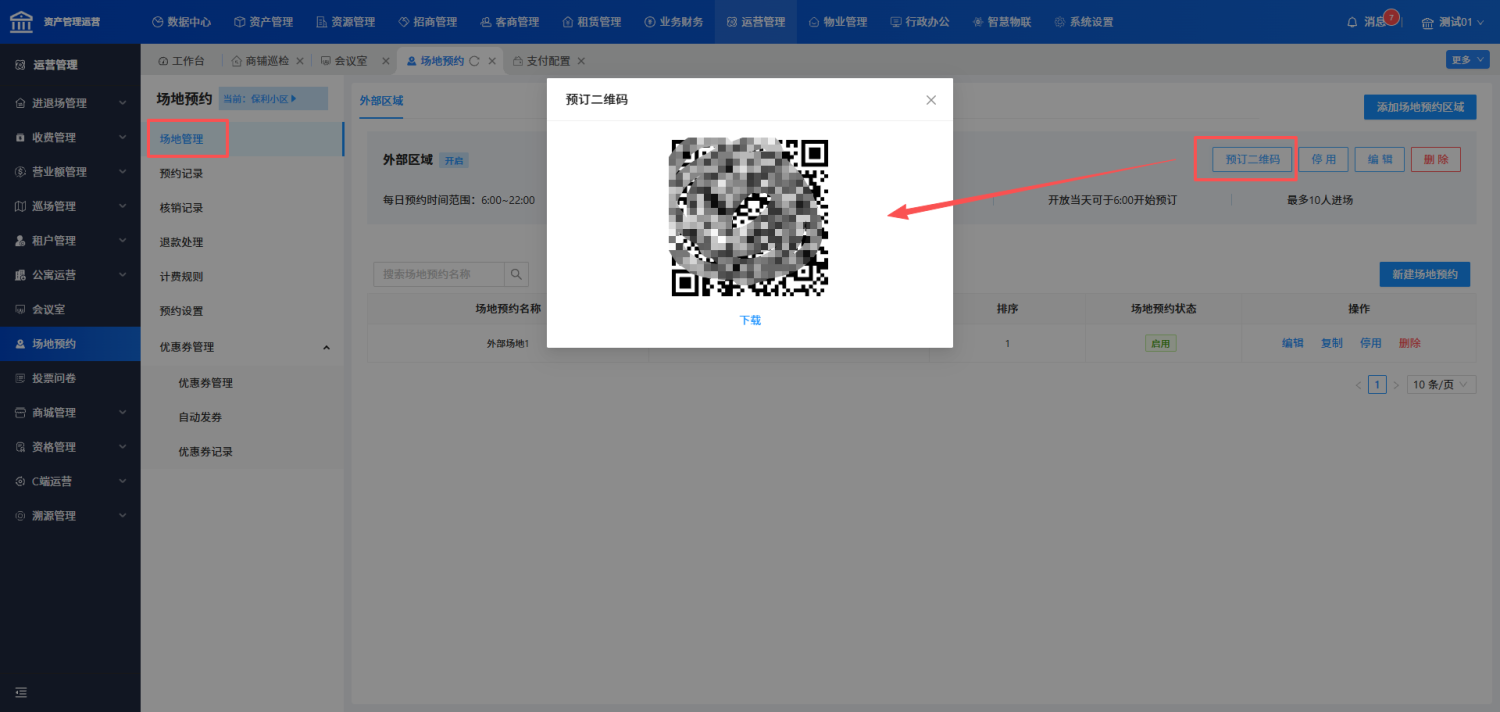
Task: Select 场地预约 in the left sidebar
Action: [x=70, y=344]
